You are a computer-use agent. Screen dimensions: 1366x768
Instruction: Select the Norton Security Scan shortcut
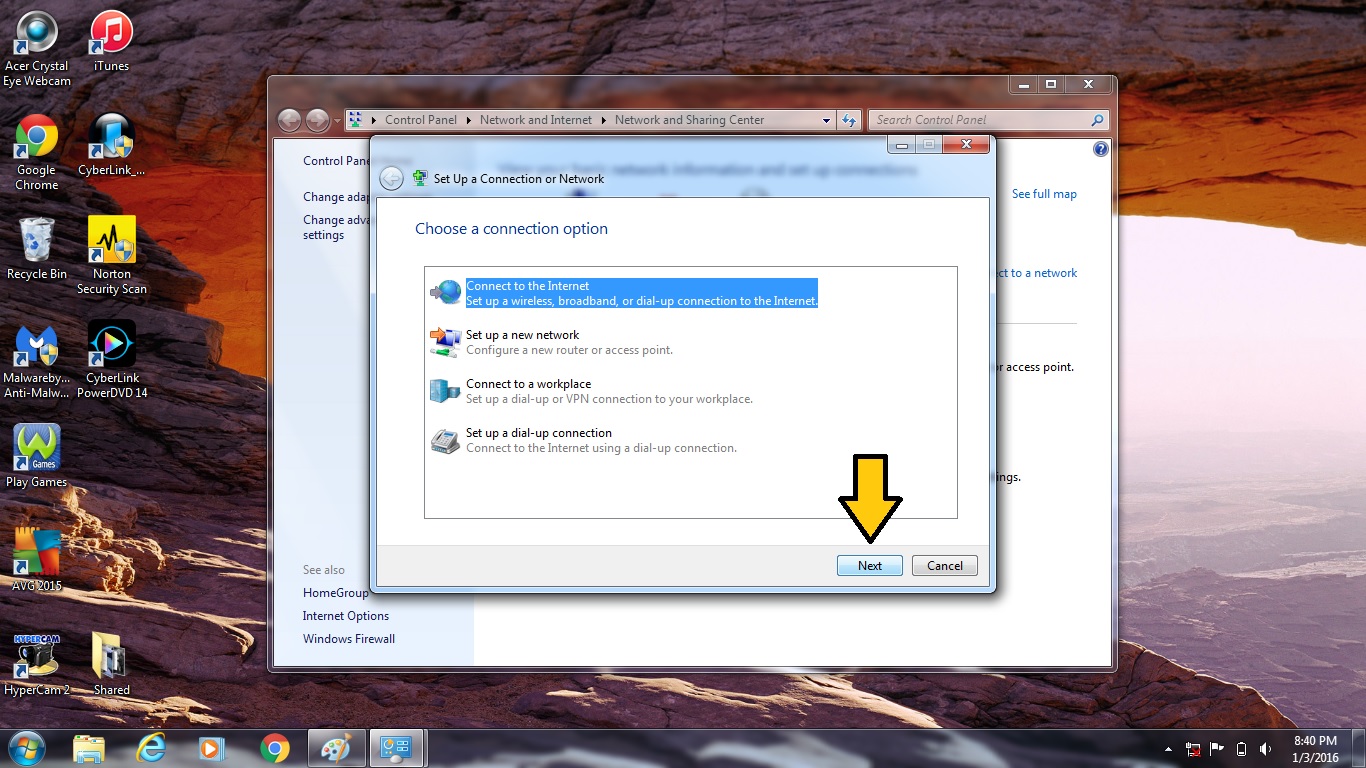tap(112, 257)
